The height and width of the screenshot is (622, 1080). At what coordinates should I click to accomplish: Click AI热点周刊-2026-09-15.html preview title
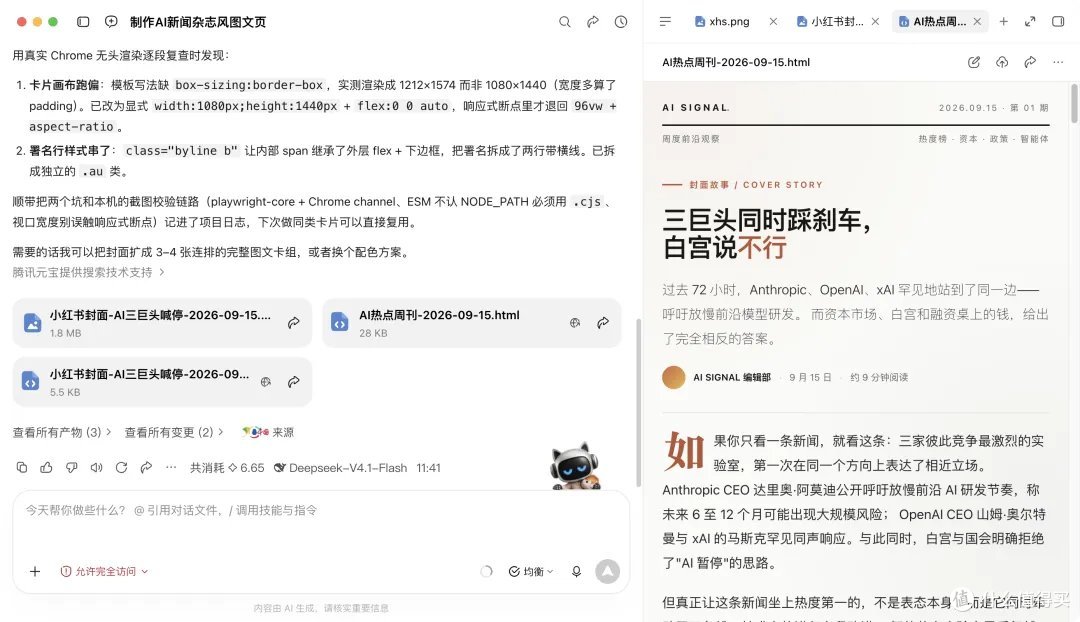coord(736,62)
